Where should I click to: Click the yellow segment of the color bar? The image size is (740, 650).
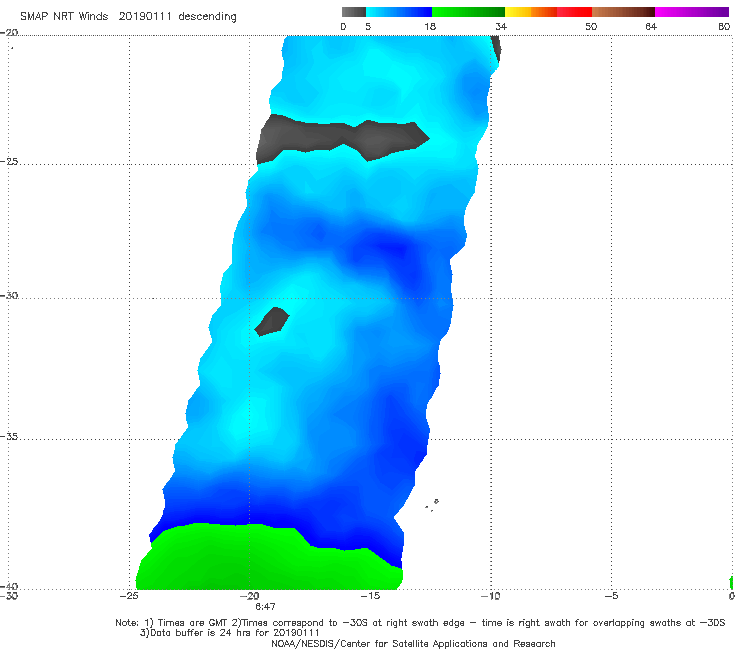[518, 12]
